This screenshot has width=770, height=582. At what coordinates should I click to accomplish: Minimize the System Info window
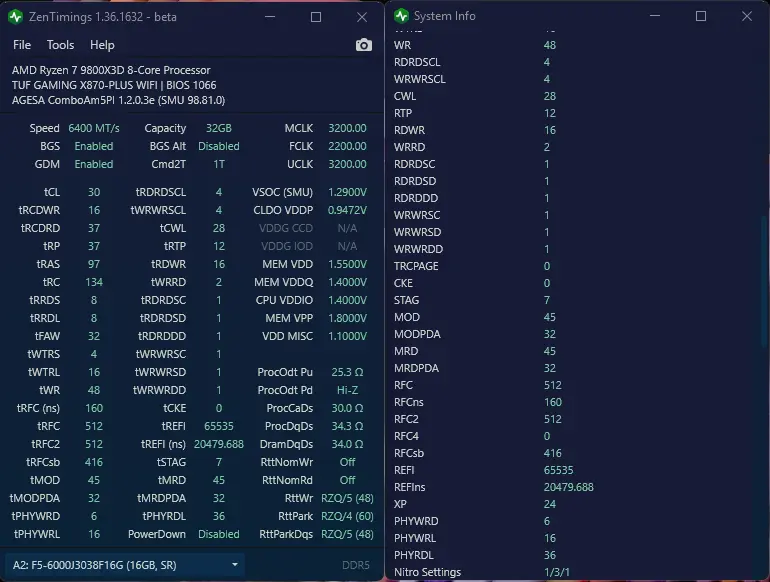point(655,16)
